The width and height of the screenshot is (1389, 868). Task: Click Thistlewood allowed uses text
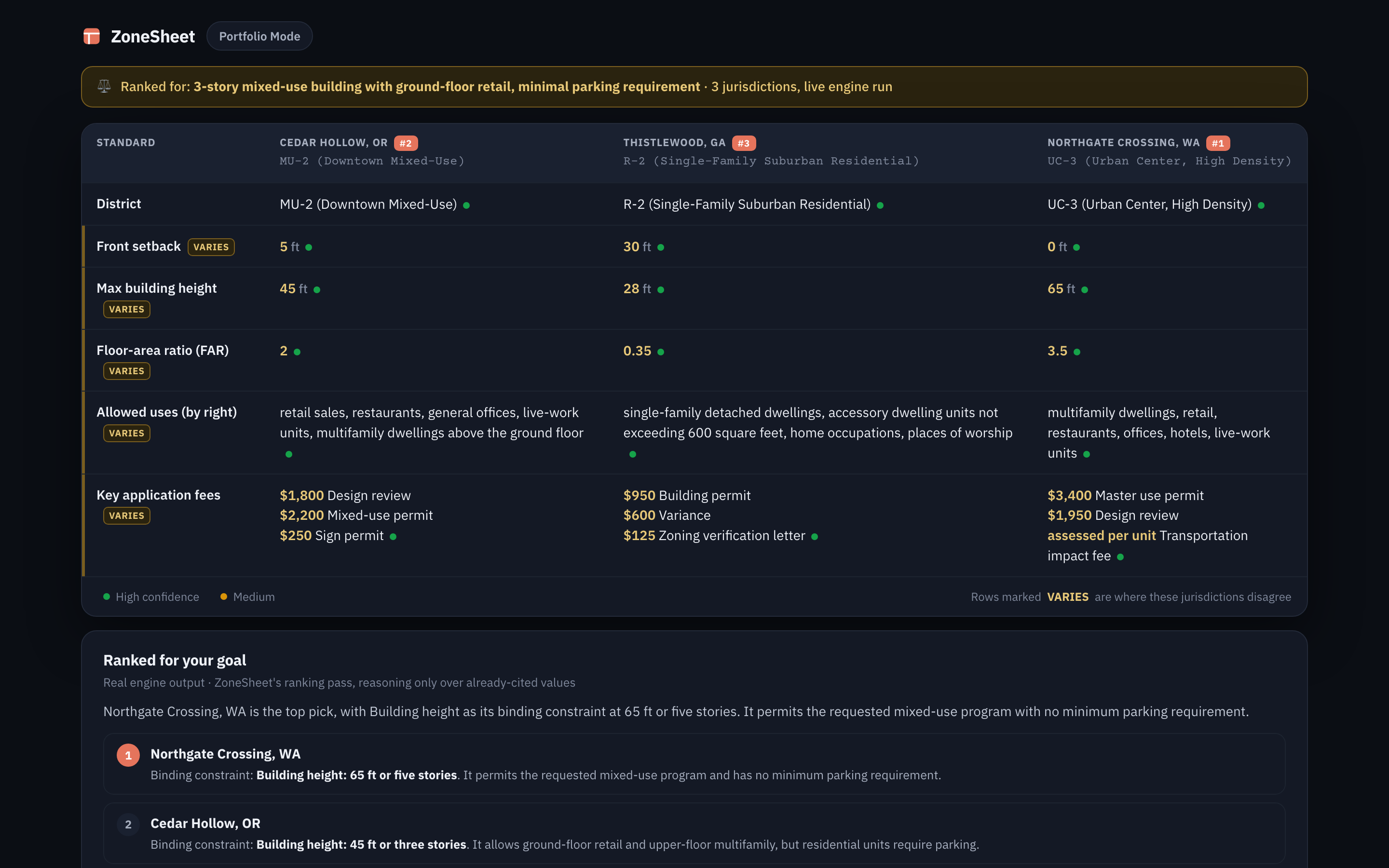(818, 423)
